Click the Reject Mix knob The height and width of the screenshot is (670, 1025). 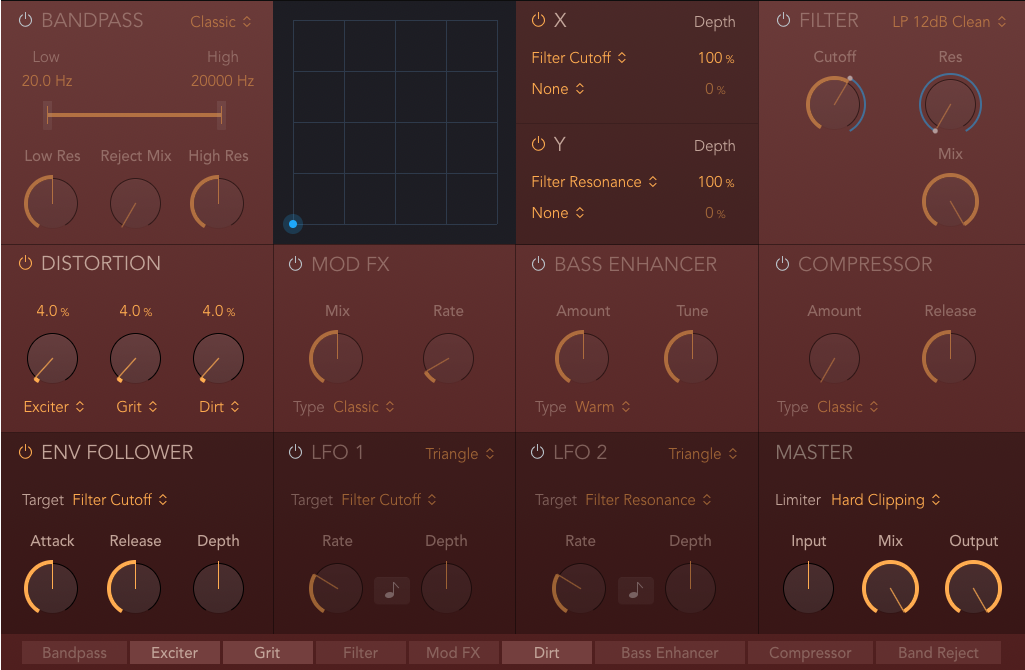pyautogui.click(x=135, y=203)
